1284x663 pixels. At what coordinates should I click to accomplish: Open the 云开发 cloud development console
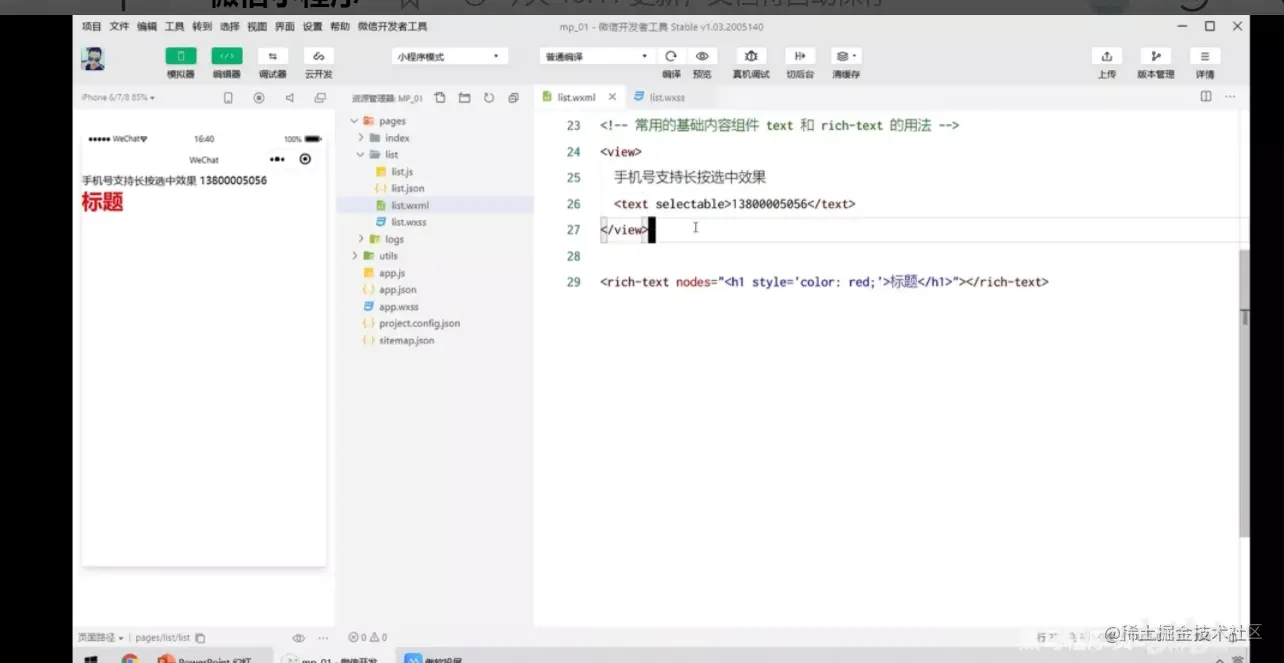coord(319,56)
